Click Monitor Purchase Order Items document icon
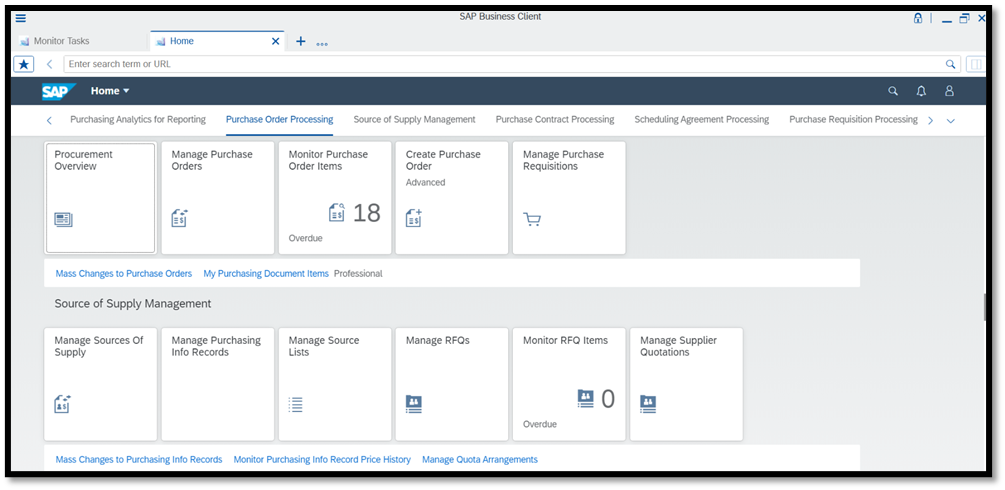This screenshot has height=490, width=1005. coord(336,212)
